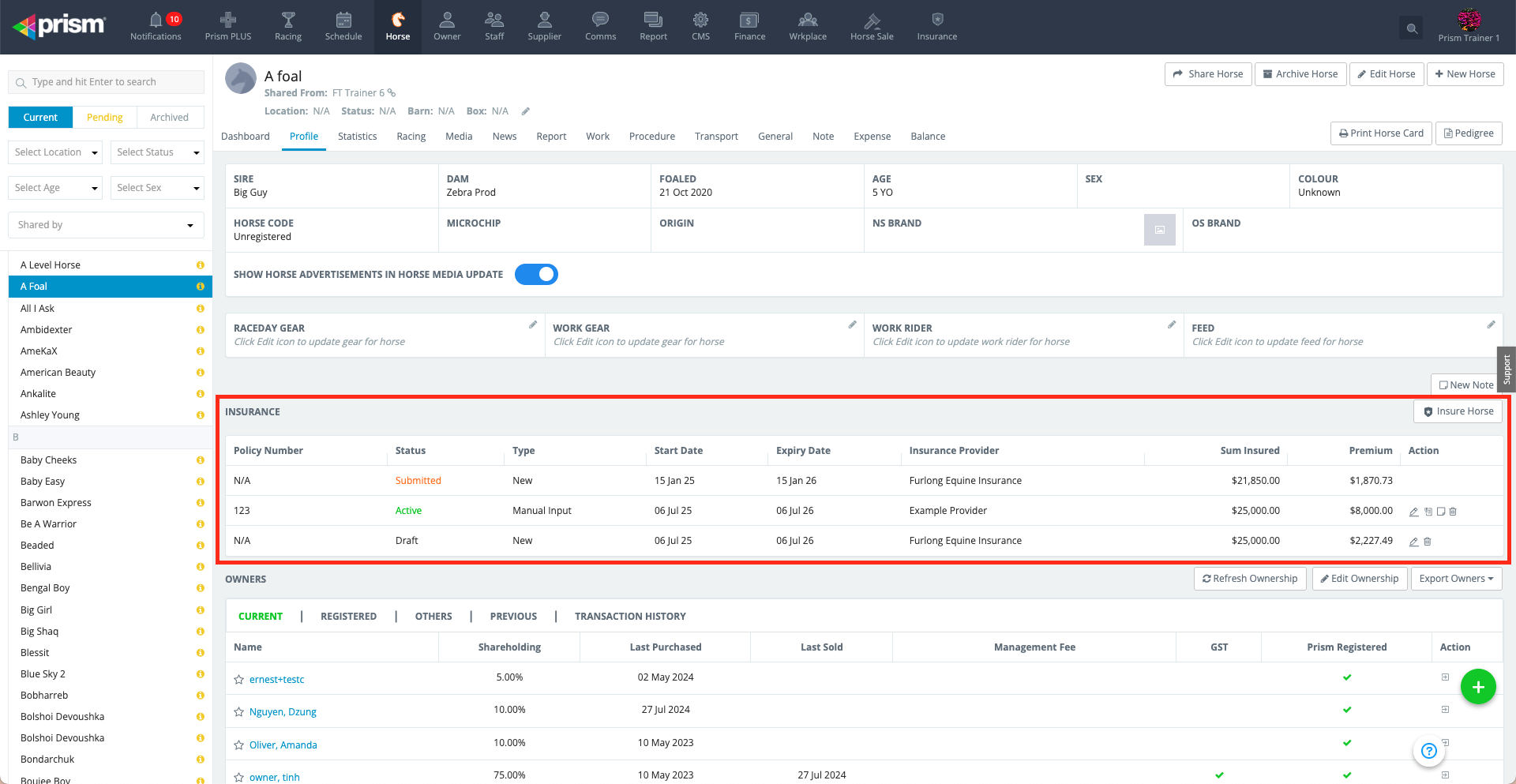The width and height of the screenshot is (1516, 784).
Task: Toggle horse advertisements in media update switch
Action: point(536,275)
